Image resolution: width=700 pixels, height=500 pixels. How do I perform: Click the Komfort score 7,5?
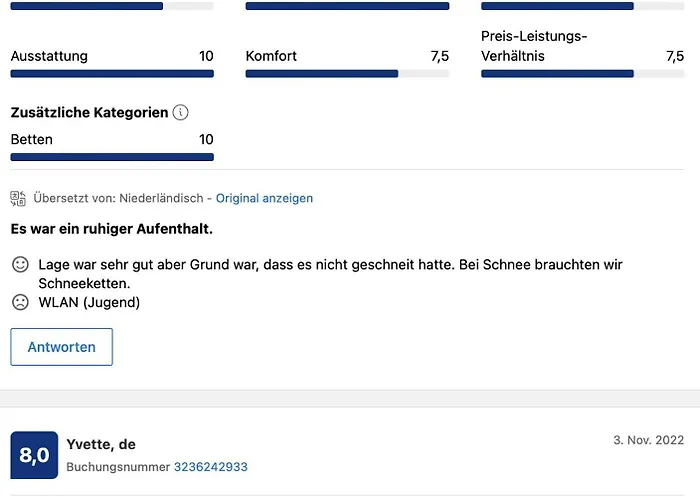439,56
